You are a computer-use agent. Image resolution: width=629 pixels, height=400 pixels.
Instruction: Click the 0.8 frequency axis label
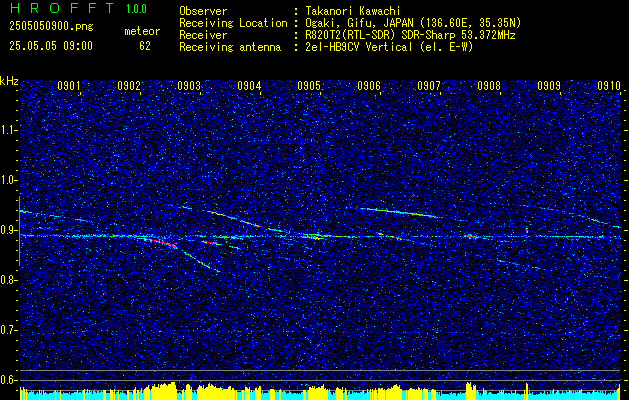coord(9,280)
